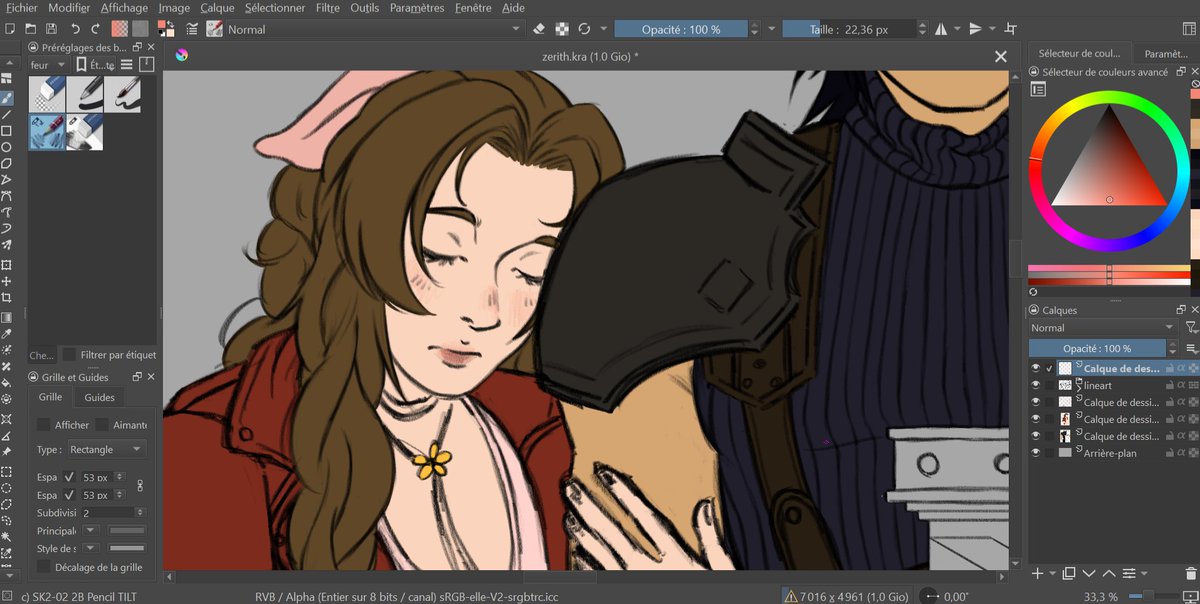Open the brush tag 'feur' dropdown
The height and width of the screenshot is (604, 1200).
[x=51, y=65]
